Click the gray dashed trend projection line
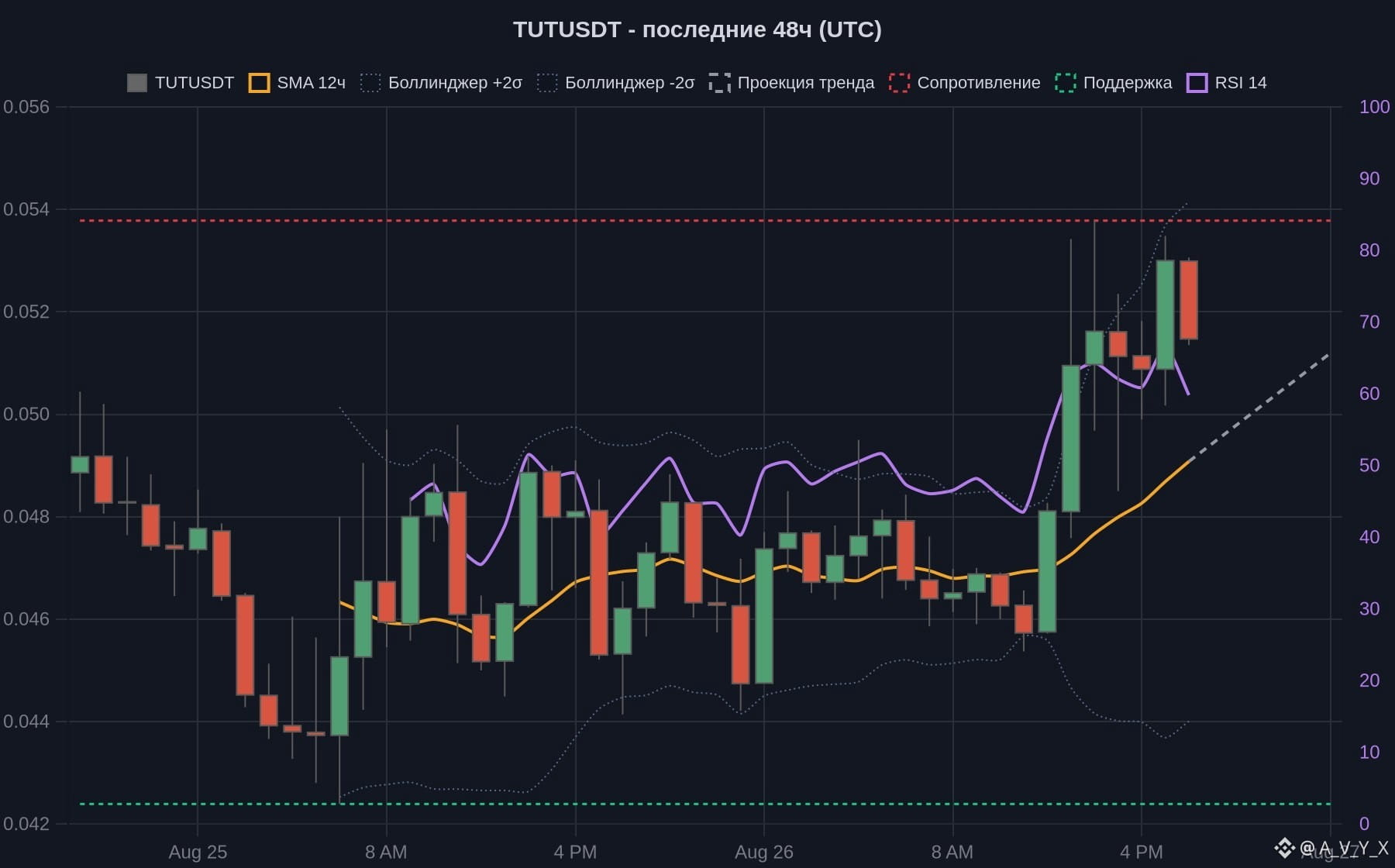Image resolution: width=1395 pixels, height=868 pixels. tap(1260, 407)
